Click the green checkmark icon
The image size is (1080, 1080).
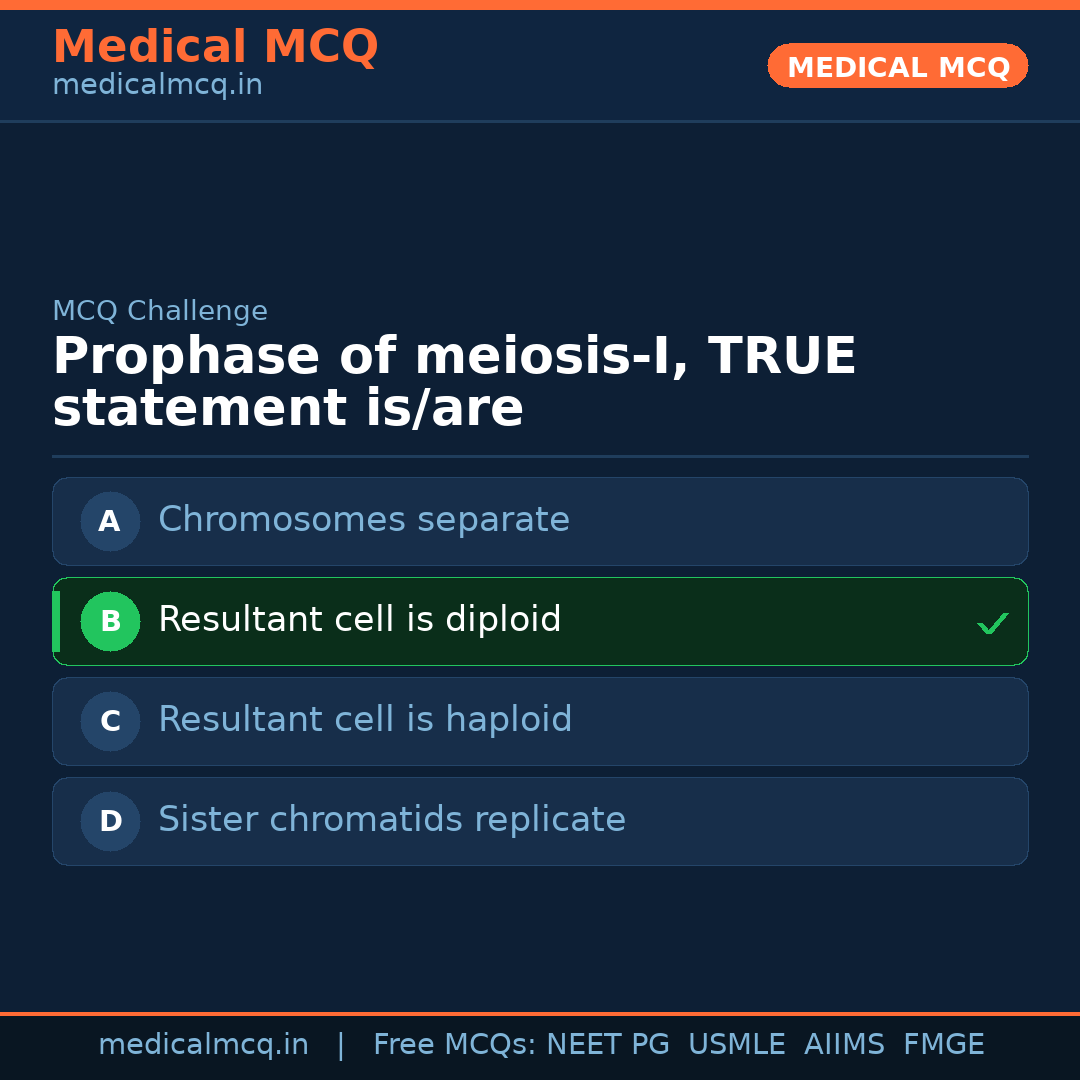pyautogui.click(x=992, y=623)
